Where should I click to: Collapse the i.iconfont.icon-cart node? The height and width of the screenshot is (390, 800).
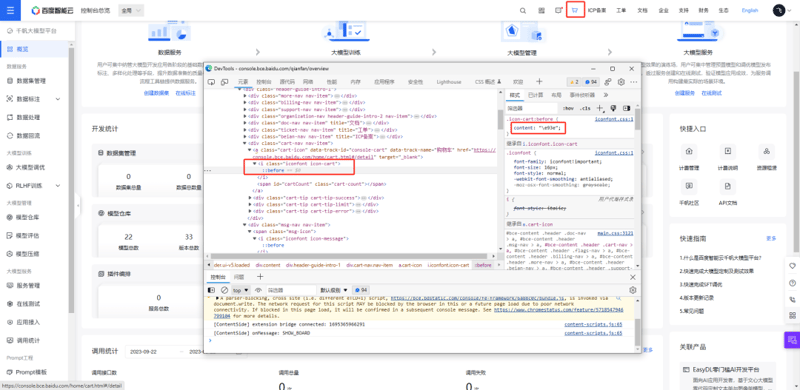click(255, 163)
